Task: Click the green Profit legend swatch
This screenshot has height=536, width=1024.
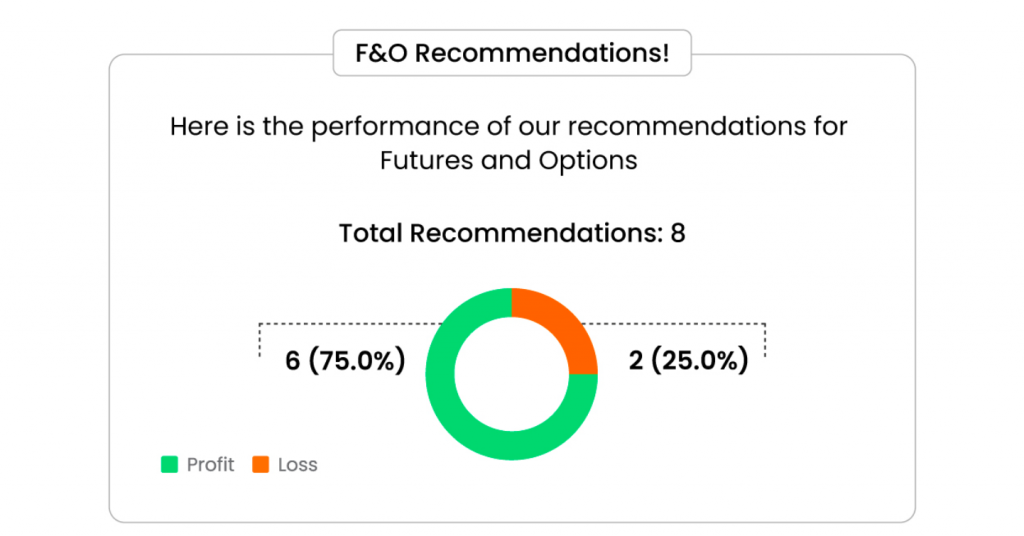Action: pos(169,464)
